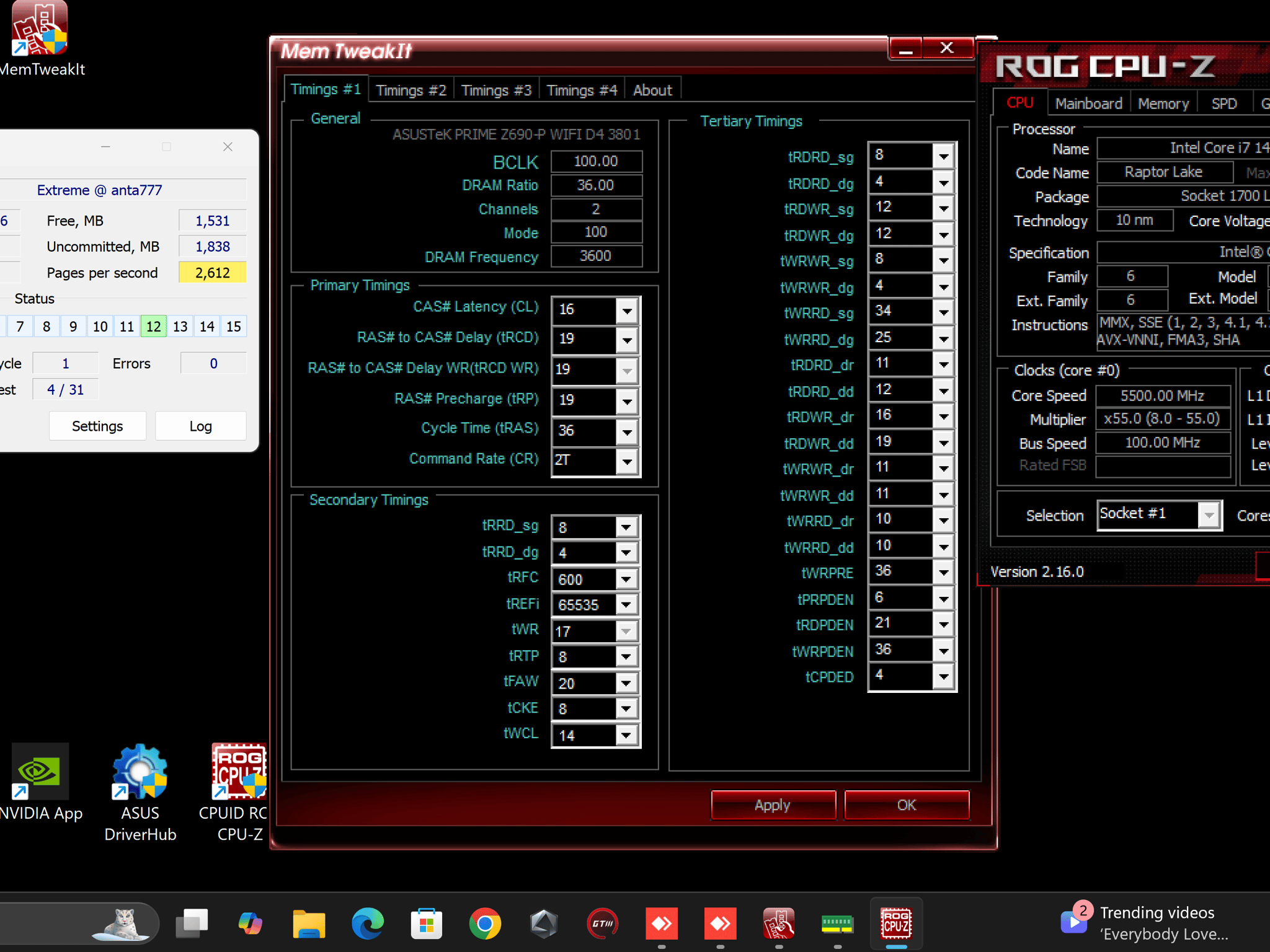The width and height of the screenshot is (1270, 952).
Task: Click the green RAM module taskbar icon
Action: [837, 924]
